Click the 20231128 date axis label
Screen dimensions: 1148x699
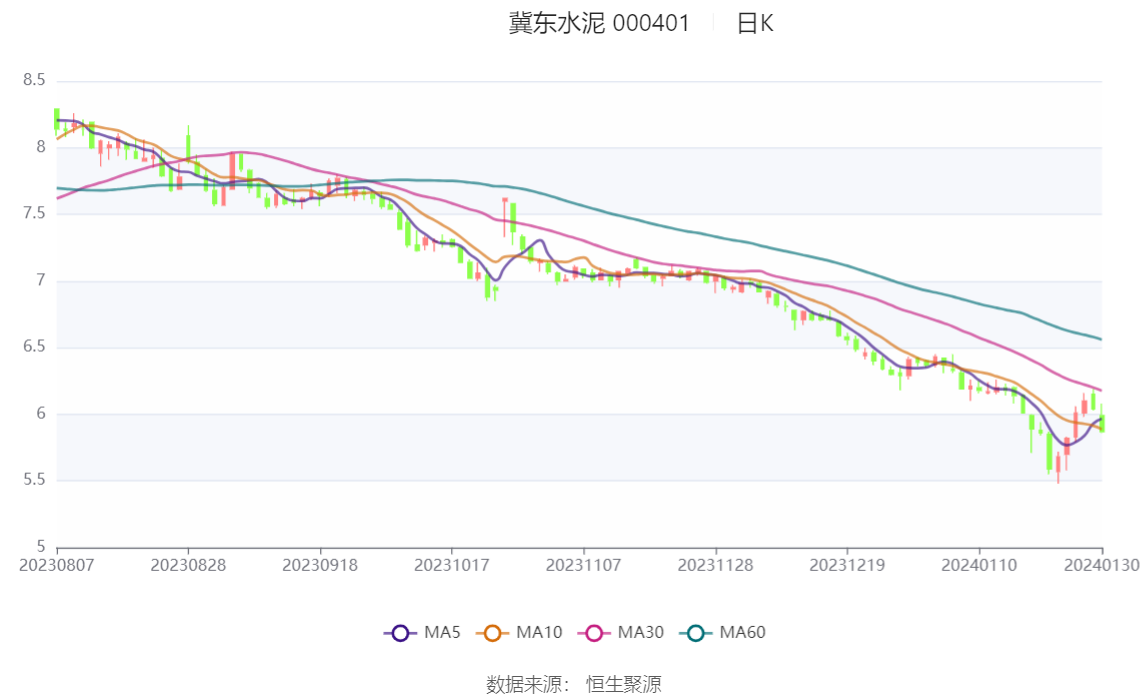click(715, 566)
